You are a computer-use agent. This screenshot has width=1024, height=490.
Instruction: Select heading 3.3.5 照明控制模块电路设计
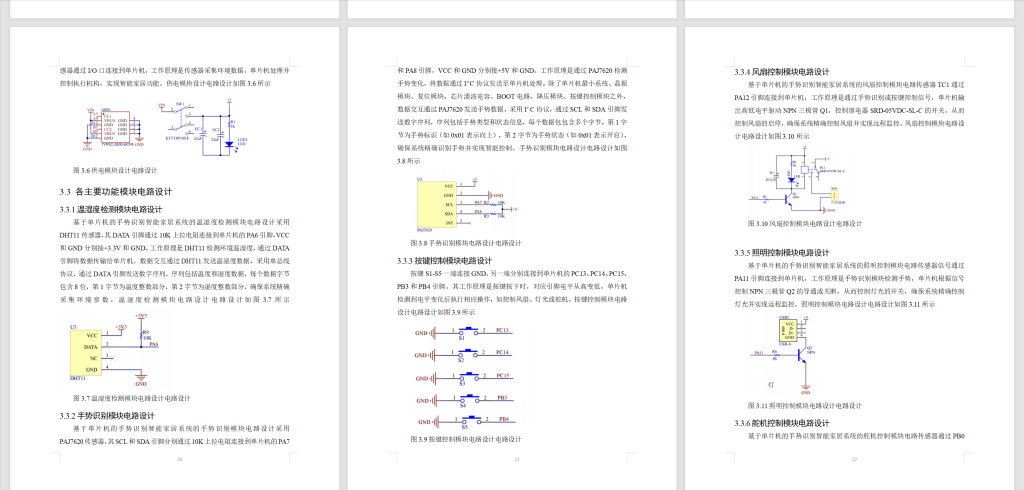782,253
